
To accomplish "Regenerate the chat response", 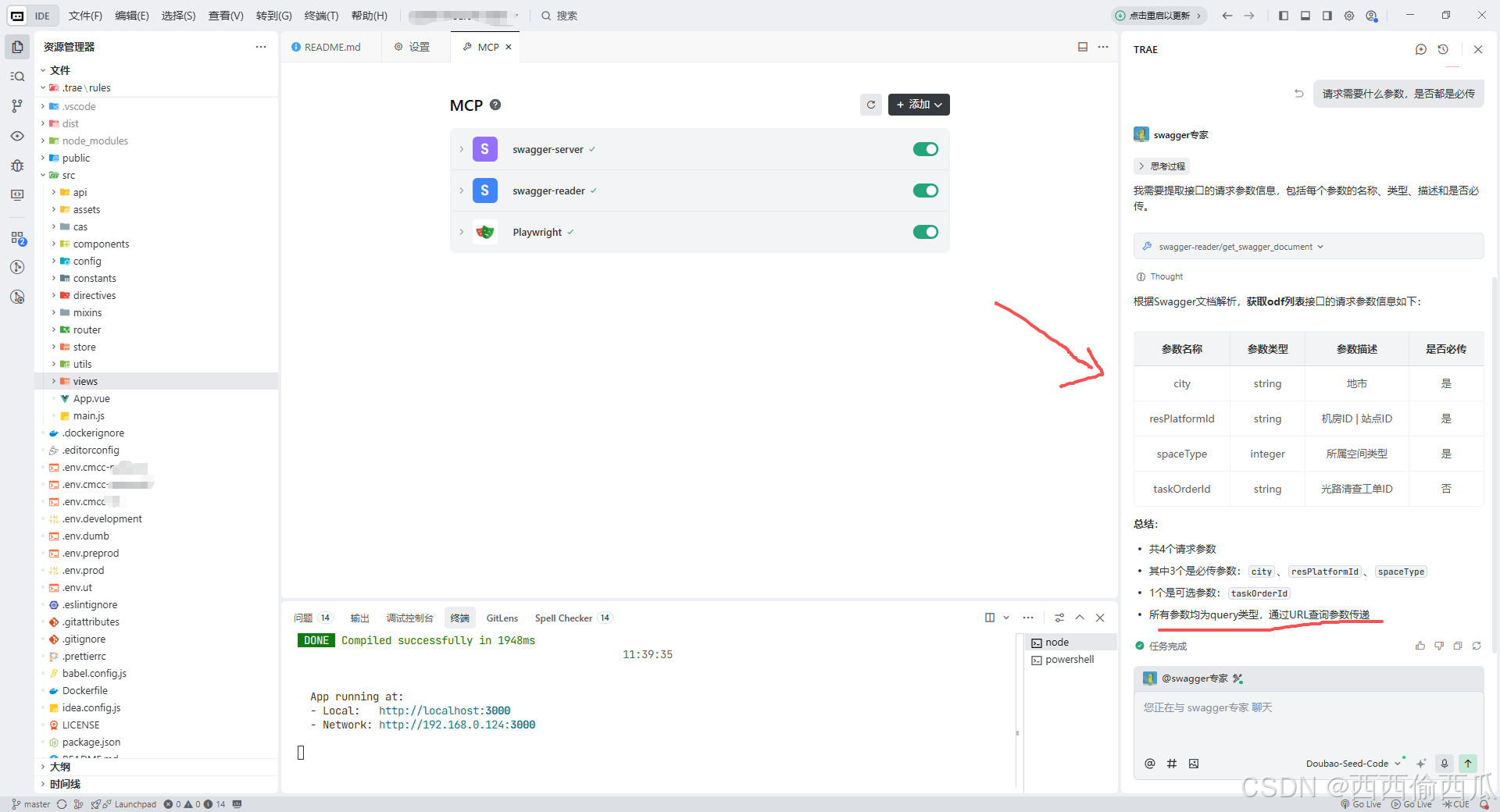I will [x=1477, y=646].
